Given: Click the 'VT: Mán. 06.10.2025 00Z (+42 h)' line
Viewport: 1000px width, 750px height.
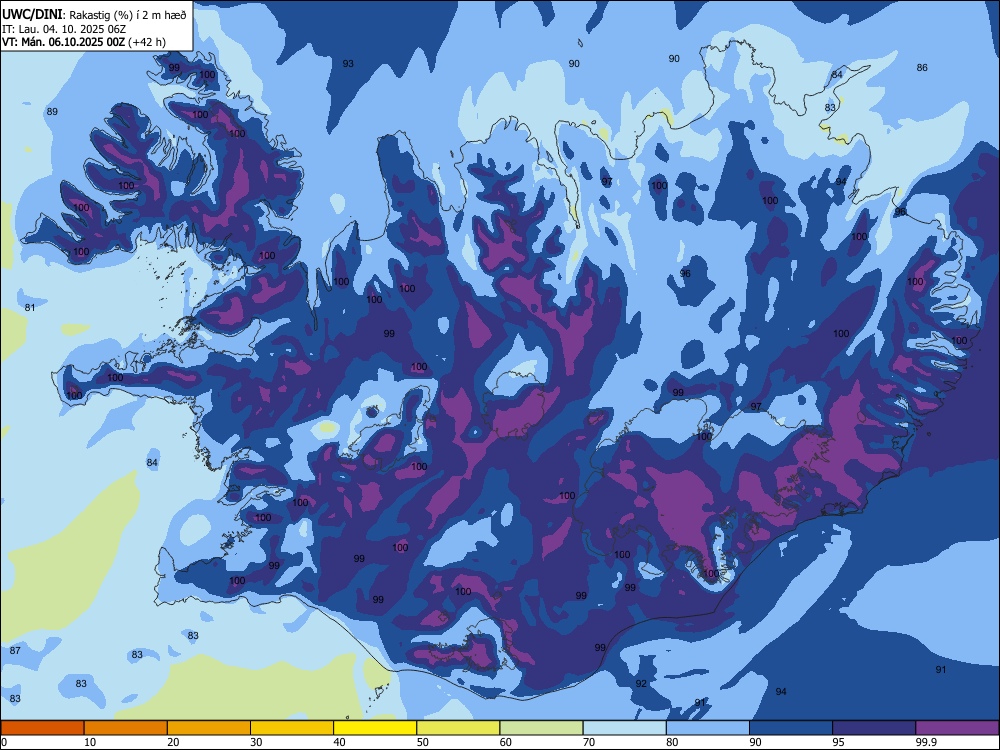Looking at the screenshot, I should [84, 42].
